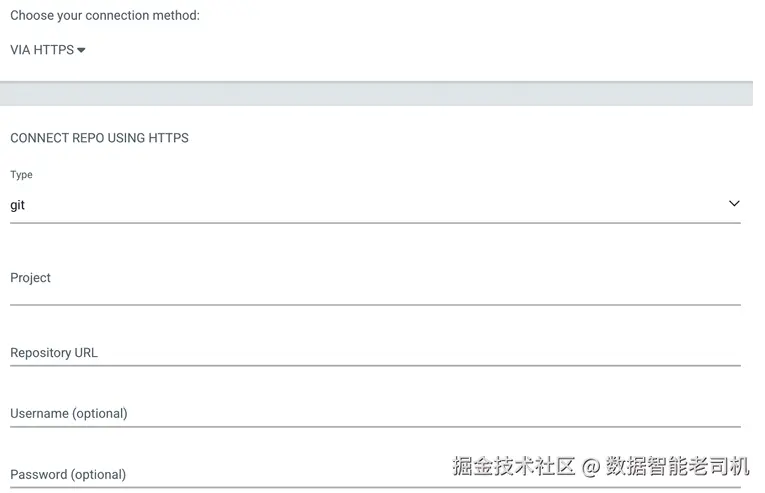Screen dimensions: 765x493
Task: Select the git value text
Action: click(17, 205)
